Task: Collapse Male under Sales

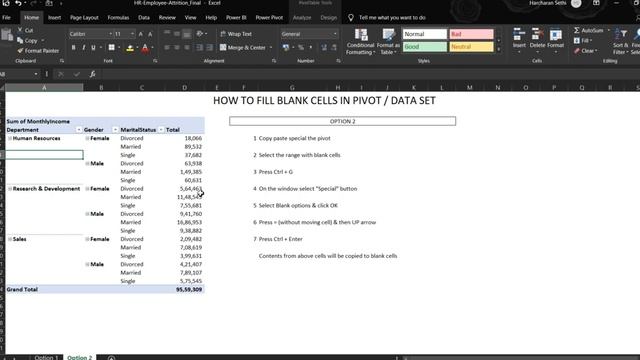Action: pos(87,264)
